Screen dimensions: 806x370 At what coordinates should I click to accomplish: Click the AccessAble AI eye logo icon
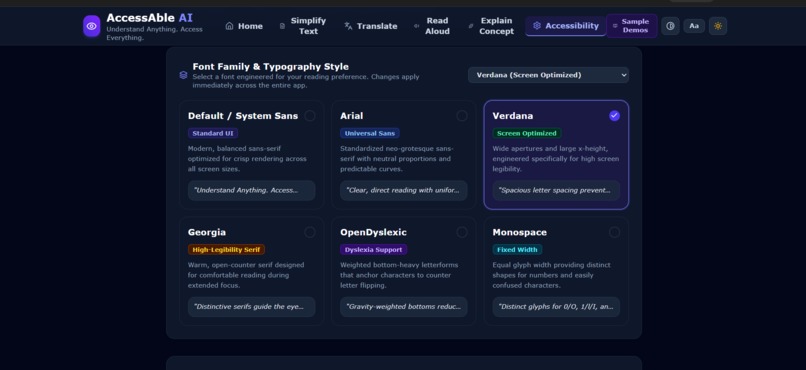pyautogui.click(x=91, y=26)
